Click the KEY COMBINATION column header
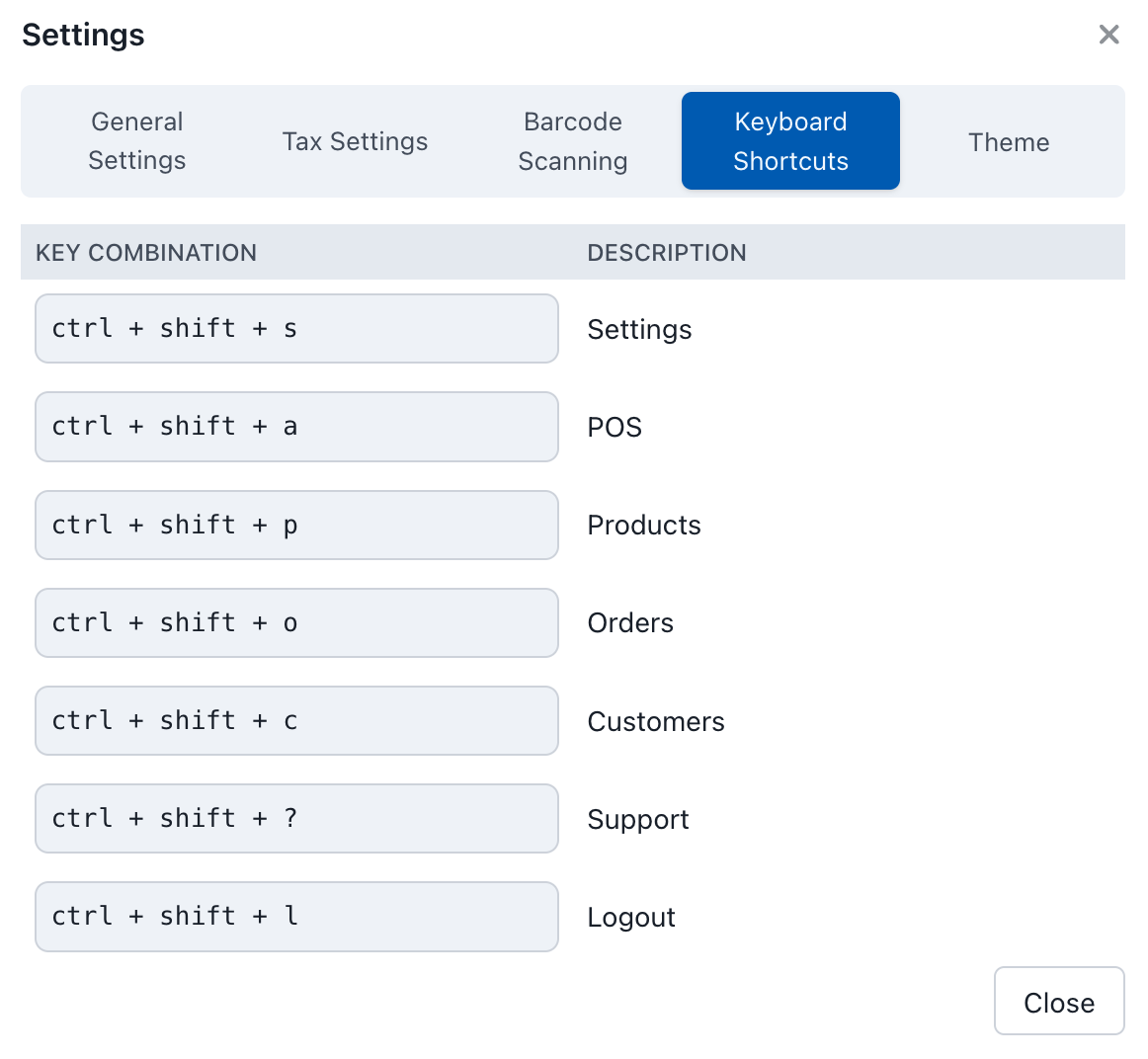1148x1059 pixels. (146, 253)
